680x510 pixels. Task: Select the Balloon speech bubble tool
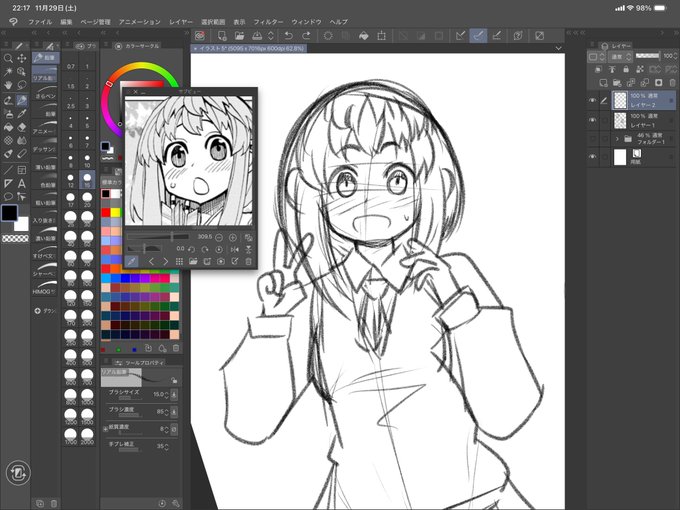(8, 197)
